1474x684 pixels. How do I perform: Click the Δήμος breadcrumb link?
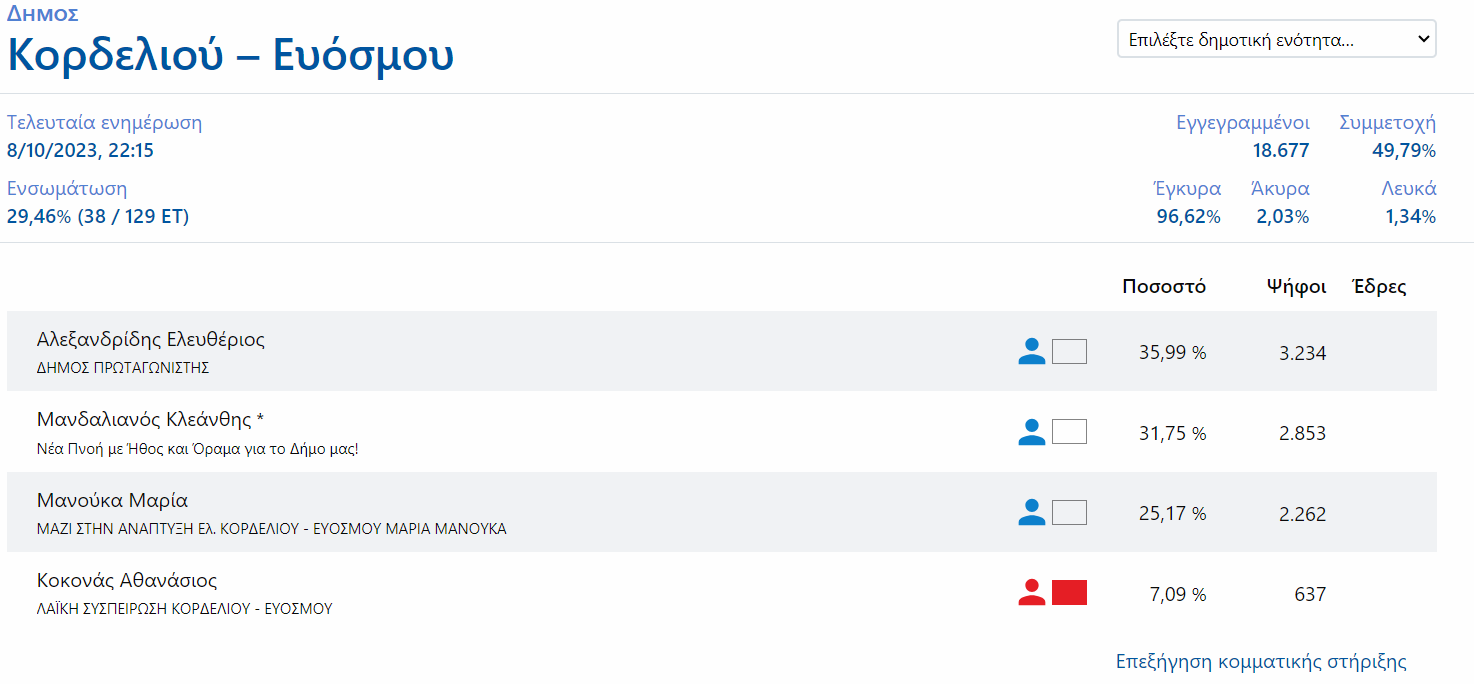pyautogui.click(x=43, y=14)
